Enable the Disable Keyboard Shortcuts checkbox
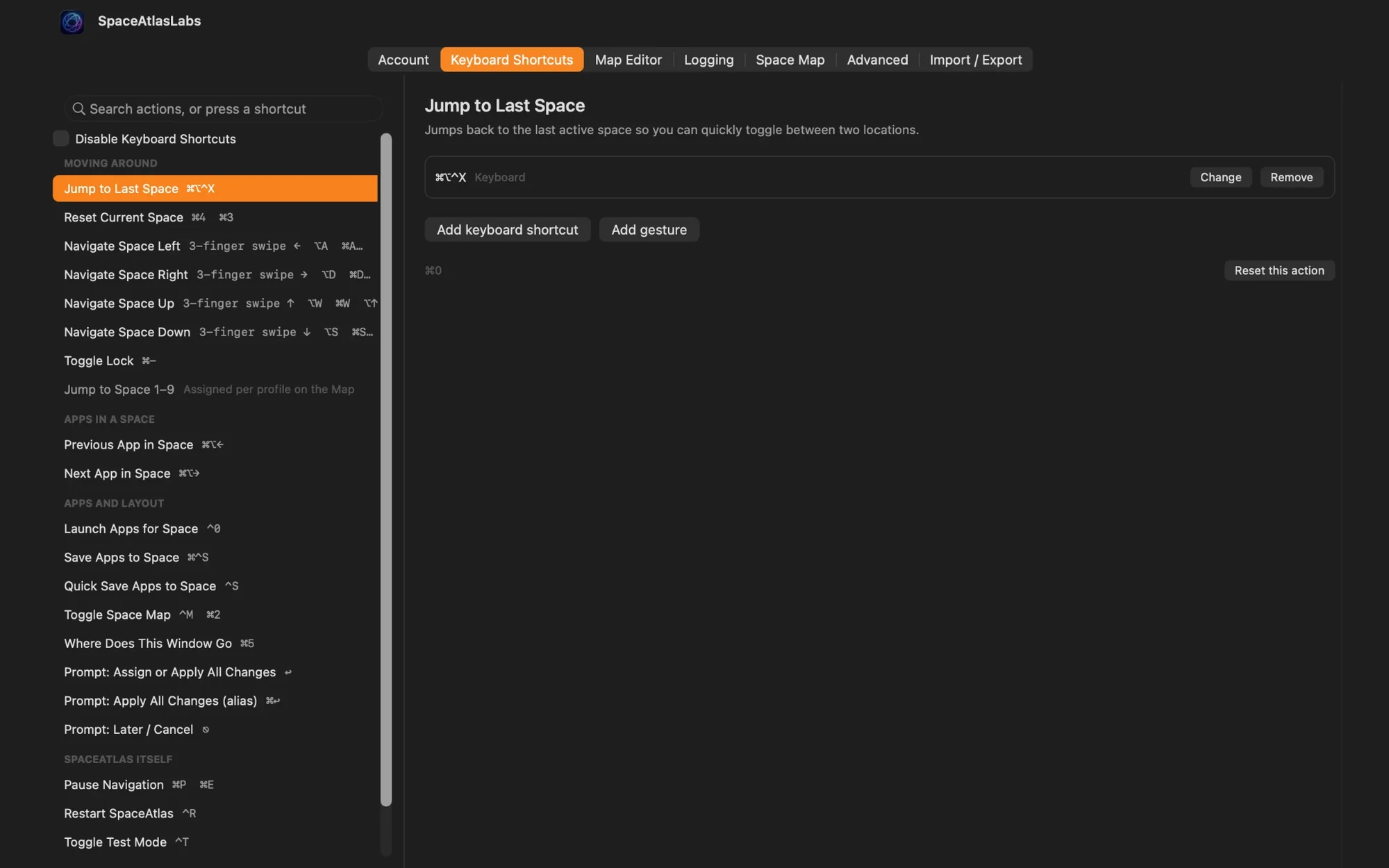Screen dimensions: 1389x868 click(x=61, y=138)
